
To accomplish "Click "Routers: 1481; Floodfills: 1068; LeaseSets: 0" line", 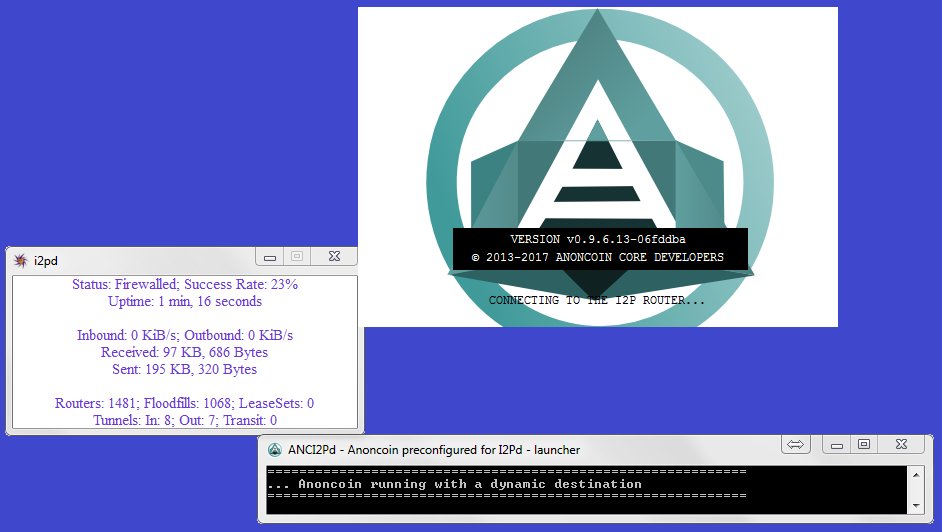I will coord(184,403).
